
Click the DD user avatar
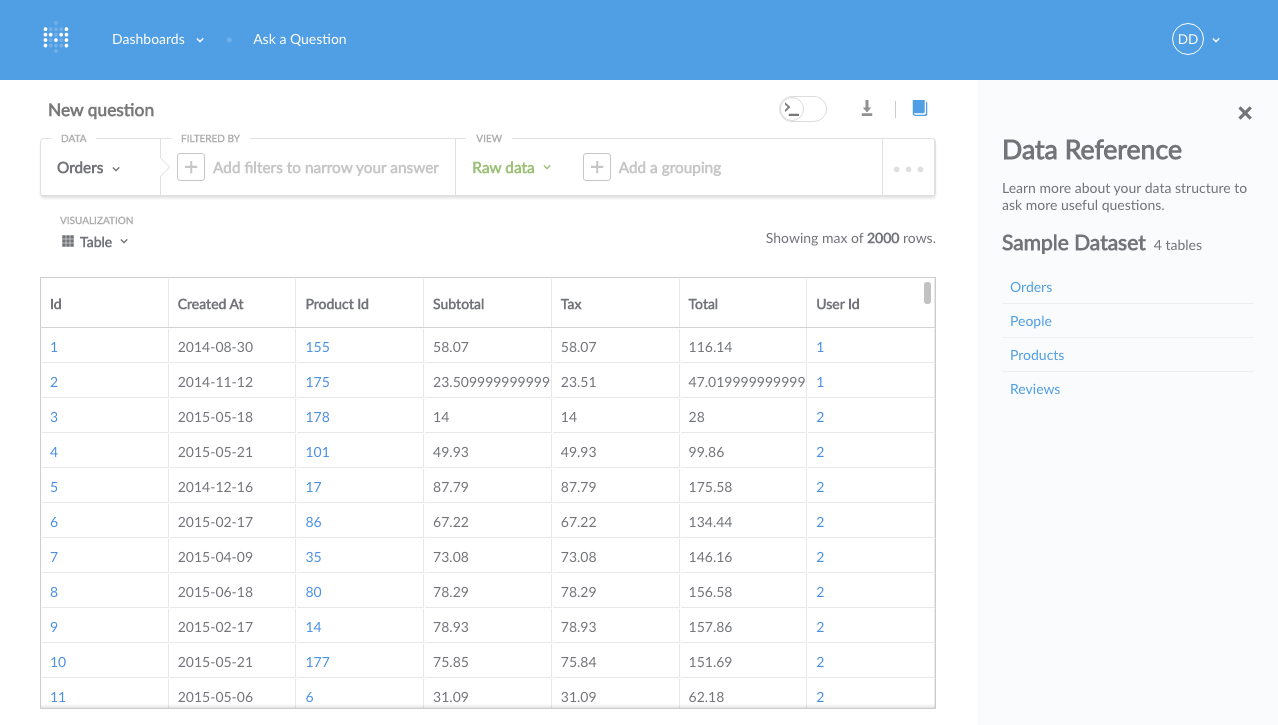(x=1187, y=39)
